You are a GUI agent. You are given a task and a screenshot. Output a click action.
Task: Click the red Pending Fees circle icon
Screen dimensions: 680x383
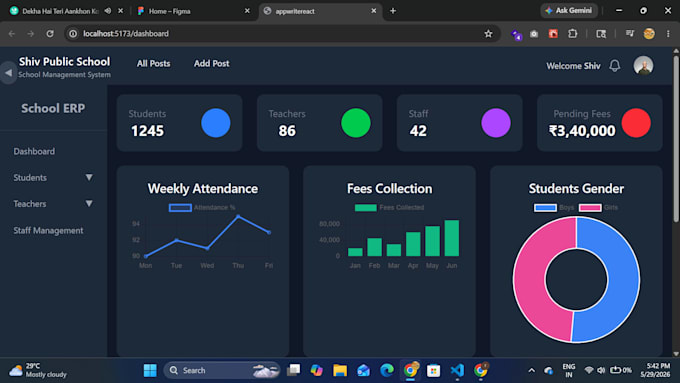coord(636,123)
